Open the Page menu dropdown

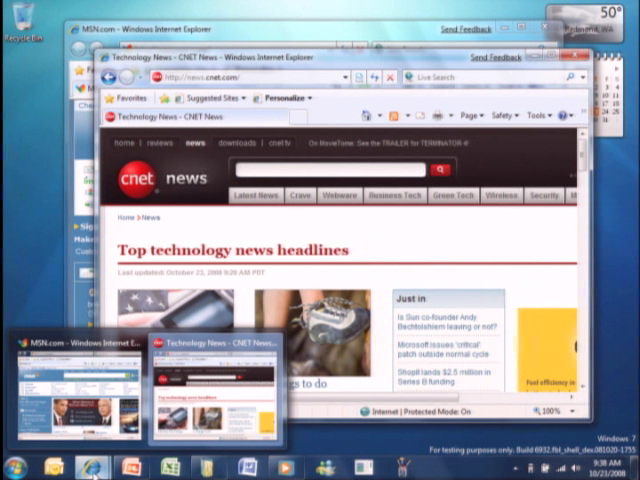click(x=472, y=116)
